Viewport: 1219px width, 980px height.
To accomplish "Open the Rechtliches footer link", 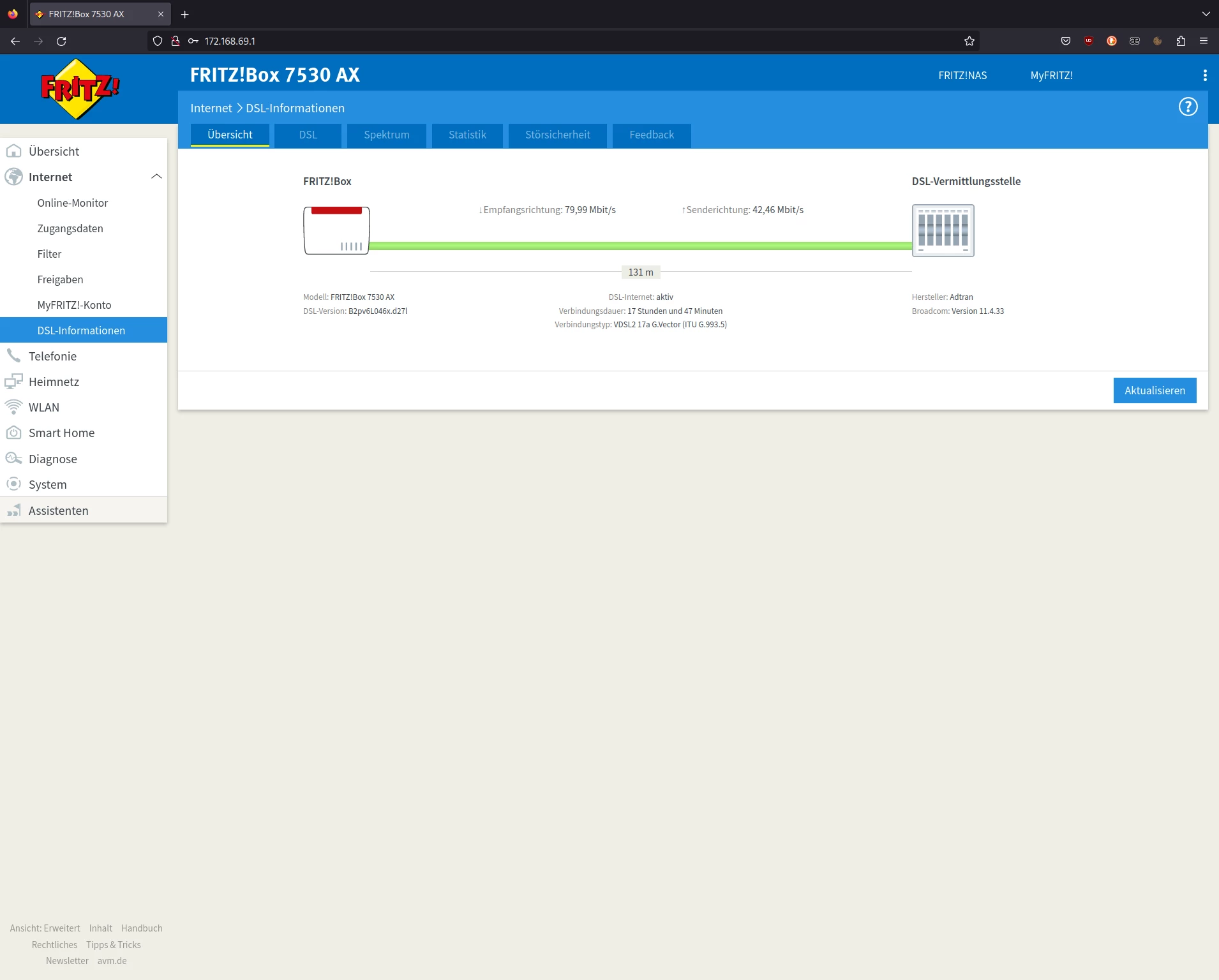I will click(x=54, y=945).
